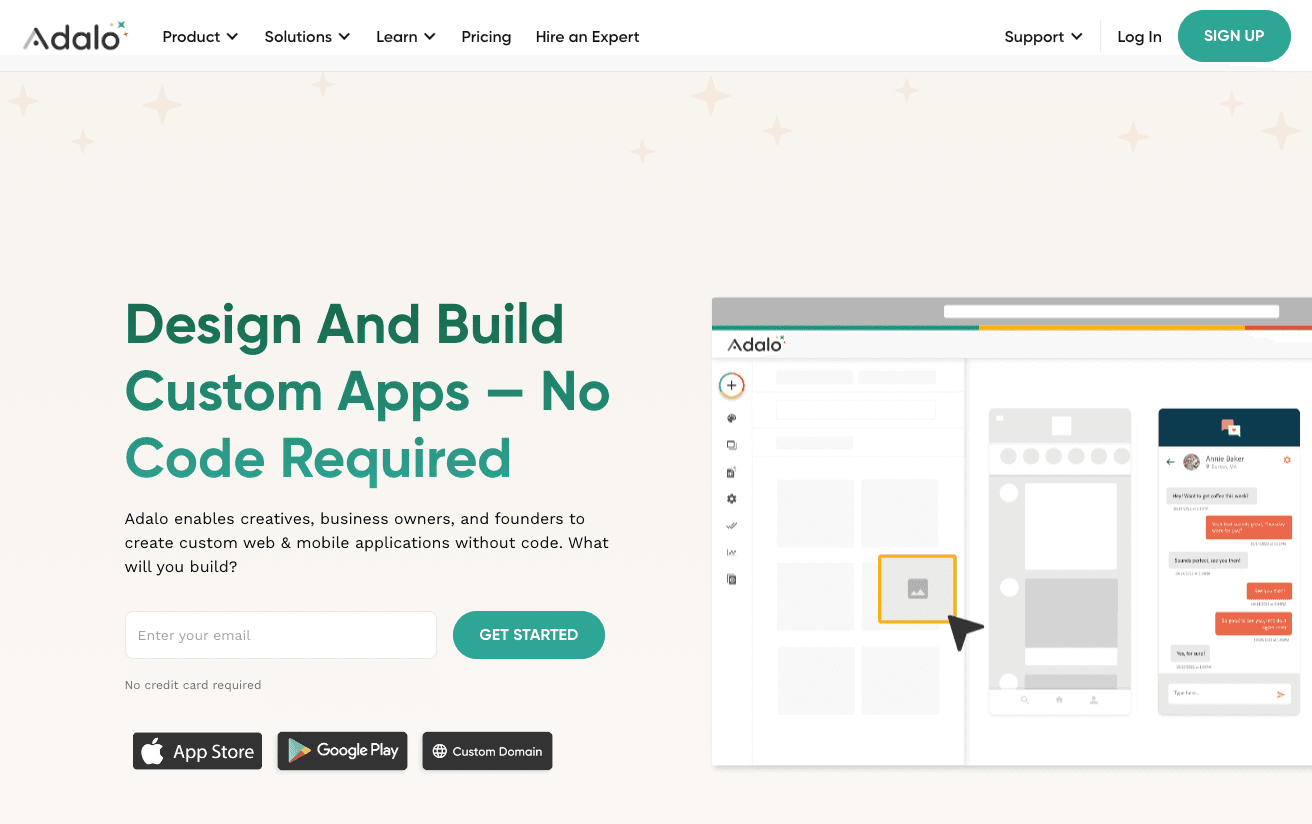Click the SIGN UP button
The height and width of the screenshot is (824, 1312).
1234,36
